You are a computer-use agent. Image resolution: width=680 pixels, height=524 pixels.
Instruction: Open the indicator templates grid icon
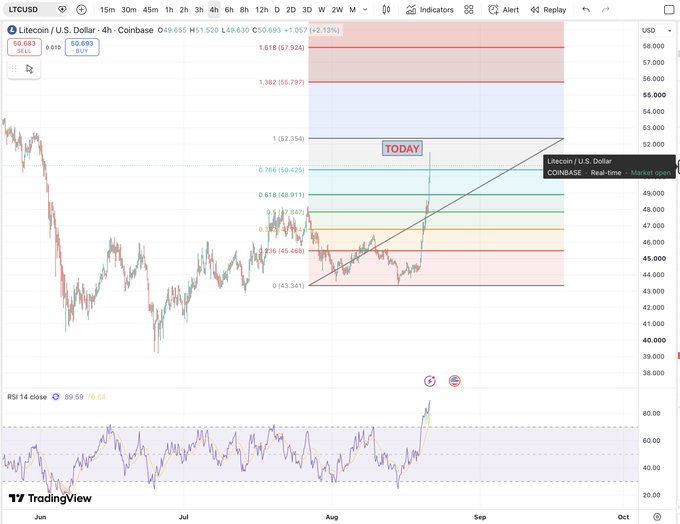click(x=468, y=10)
